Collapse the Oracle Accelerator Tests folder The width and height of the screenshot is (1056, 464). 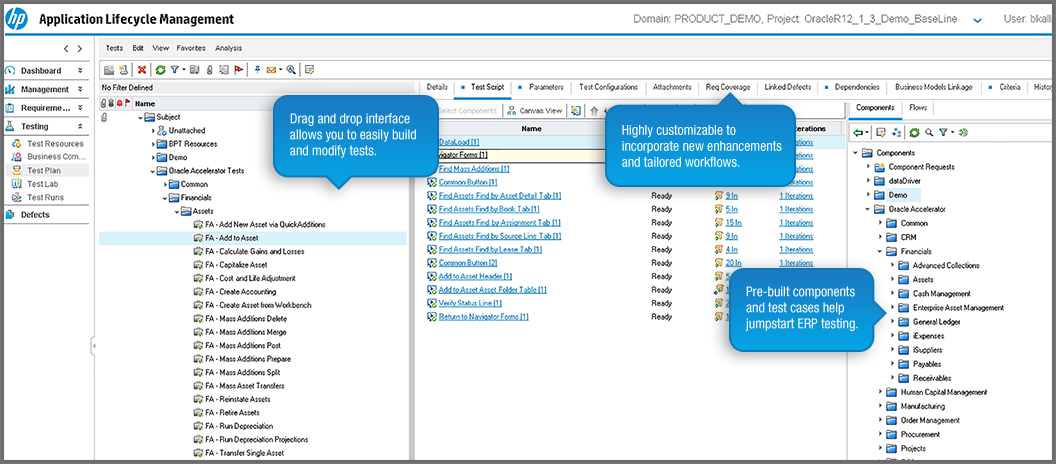[154, 171]
